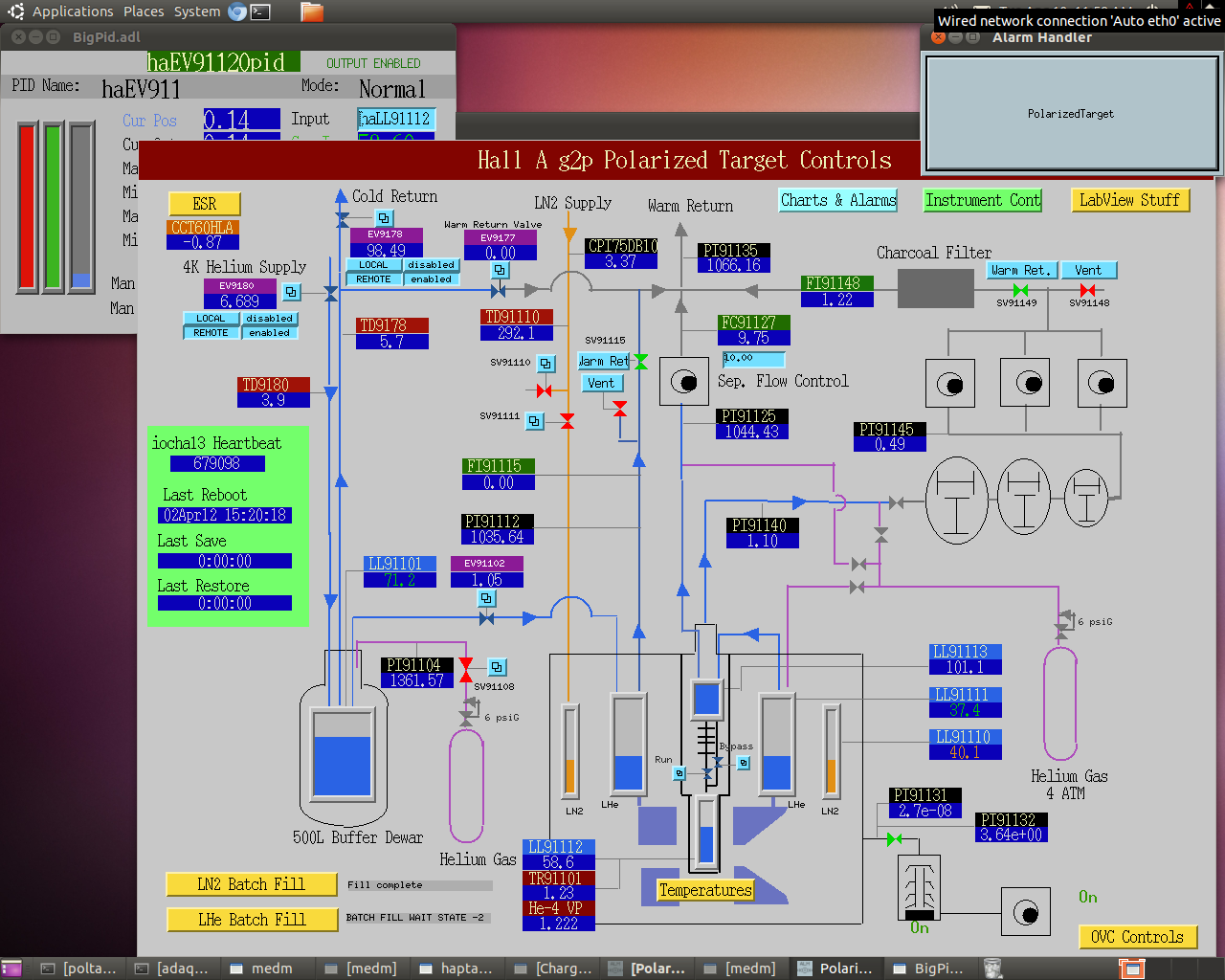Viewport: 1225px width, 980px height.
Task: Start LHe Batch Fill
Action: [252, 920]
